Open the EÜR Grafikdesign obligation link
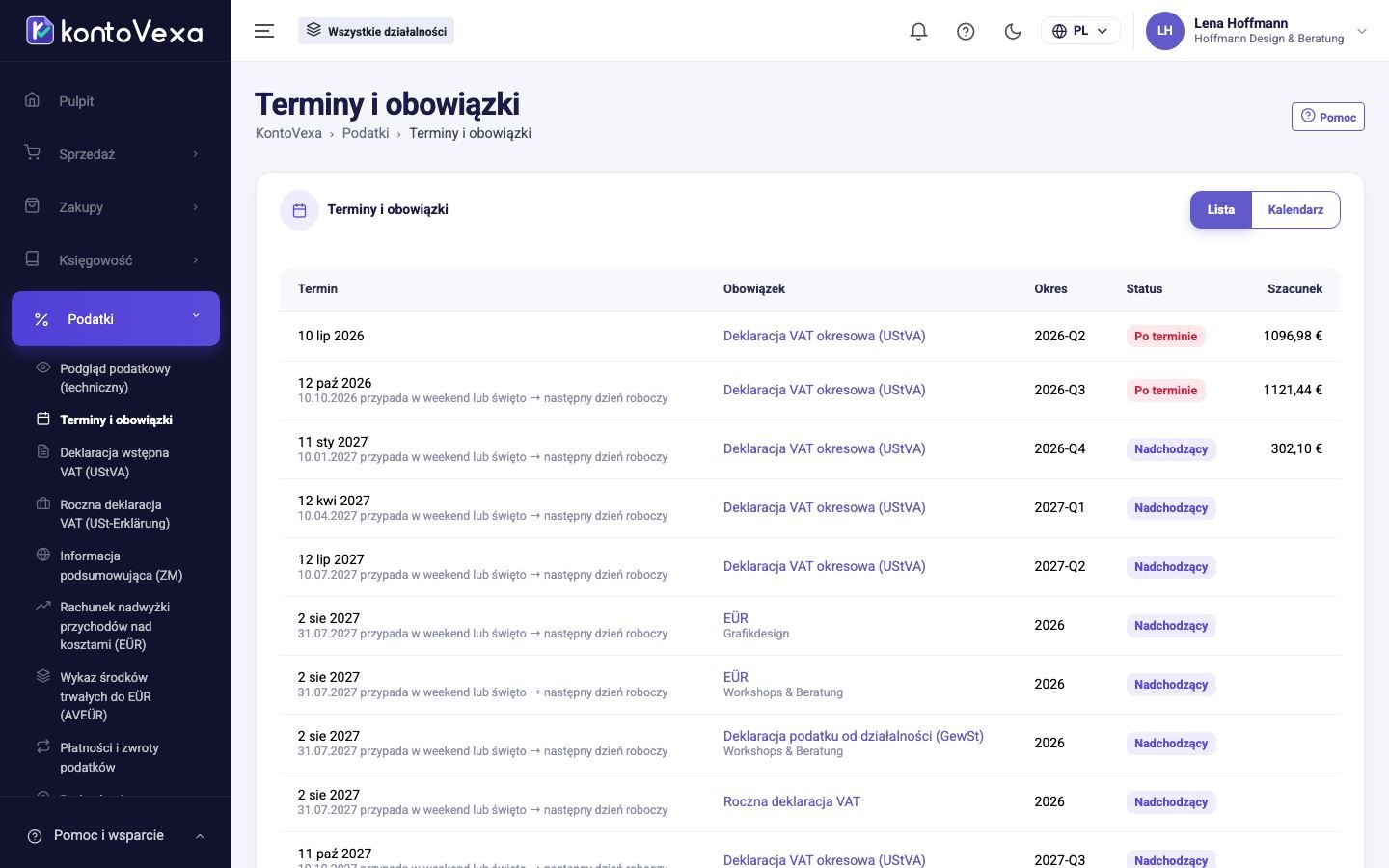Screen dimensions: 1389x868 pos(736,618)
